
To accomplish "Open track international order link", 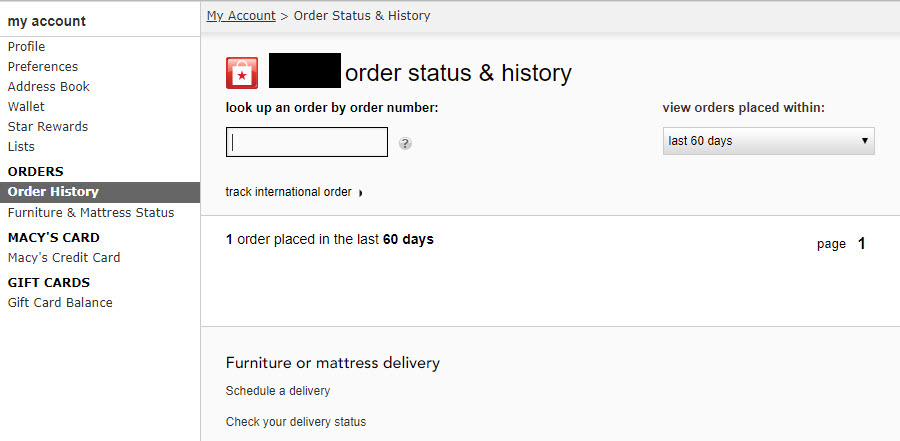I will click(x=288, y=192).
